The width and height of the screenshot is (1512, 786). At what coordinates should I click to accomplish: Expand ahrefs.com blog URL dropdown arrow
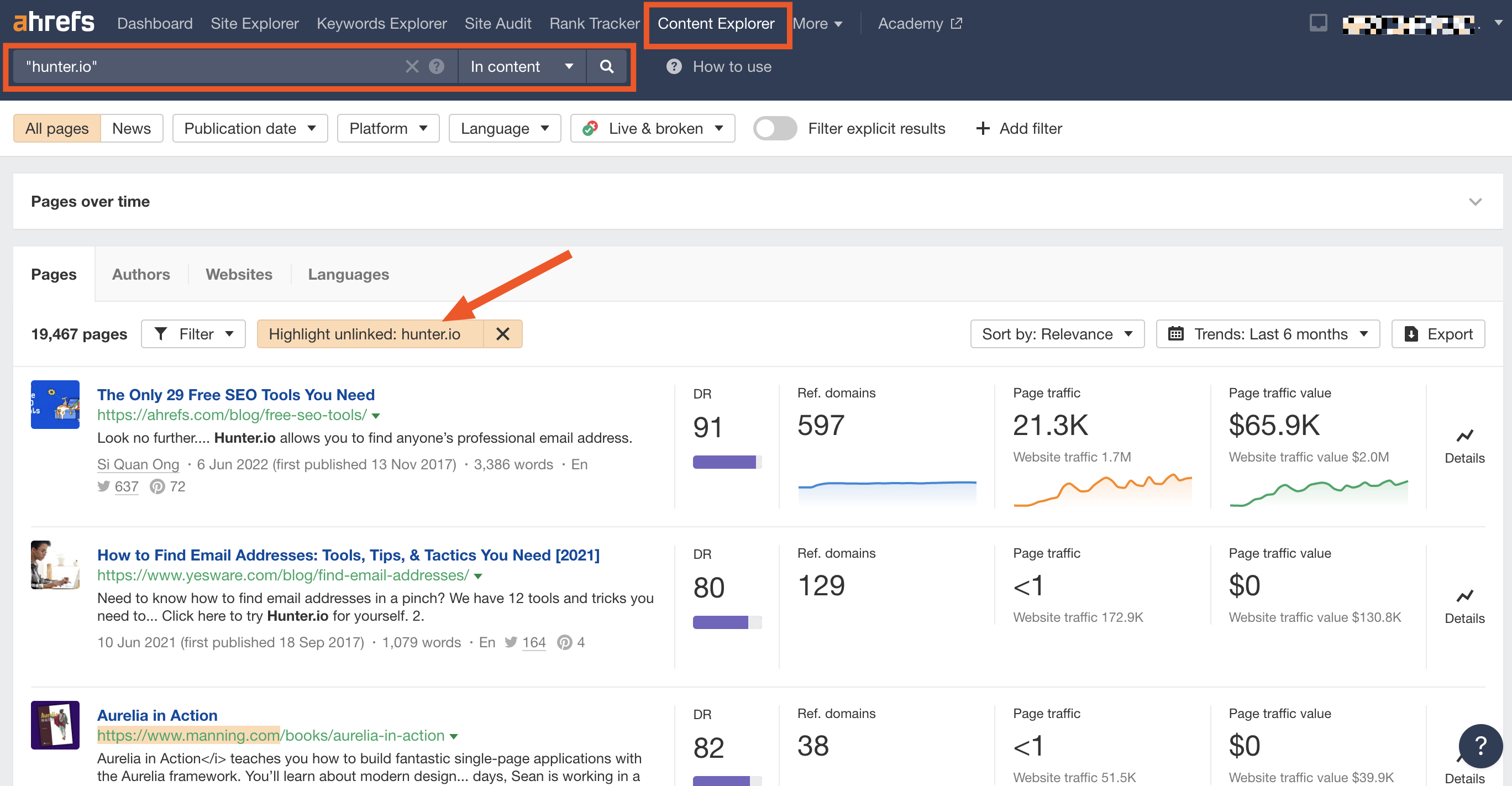(376, 416)
